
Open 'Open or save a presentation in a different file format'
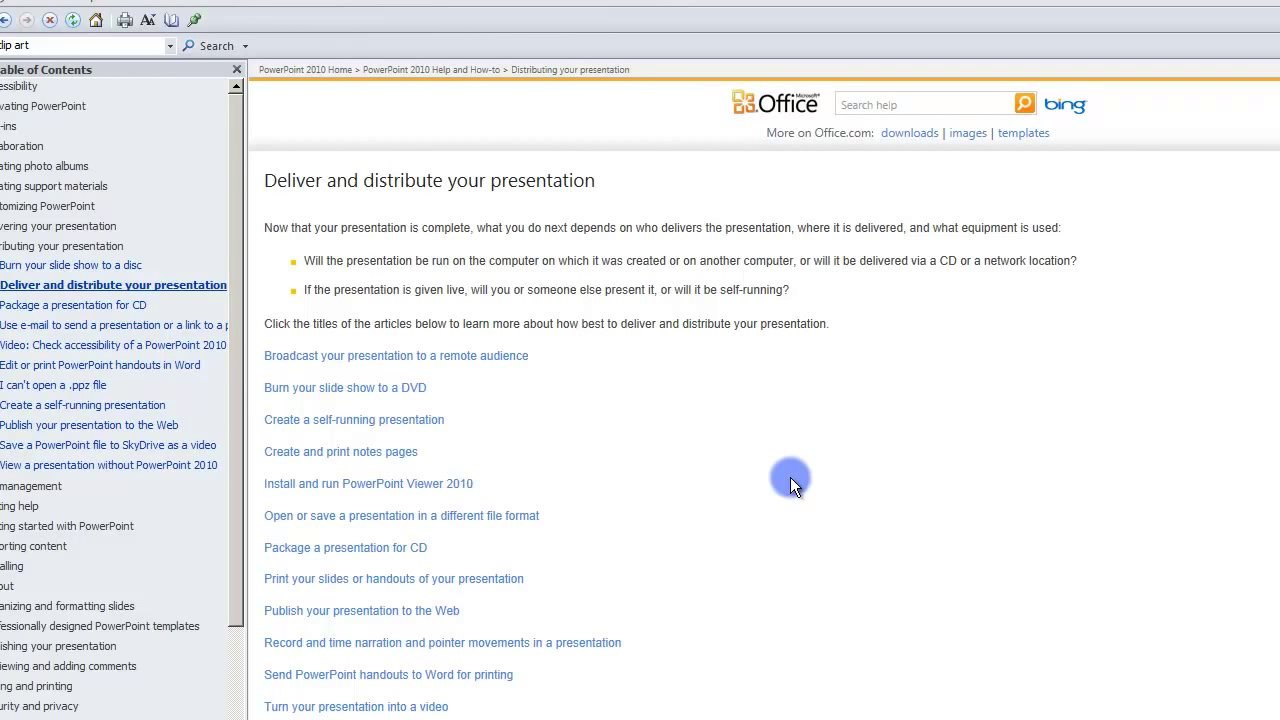(x=401, y=516)
